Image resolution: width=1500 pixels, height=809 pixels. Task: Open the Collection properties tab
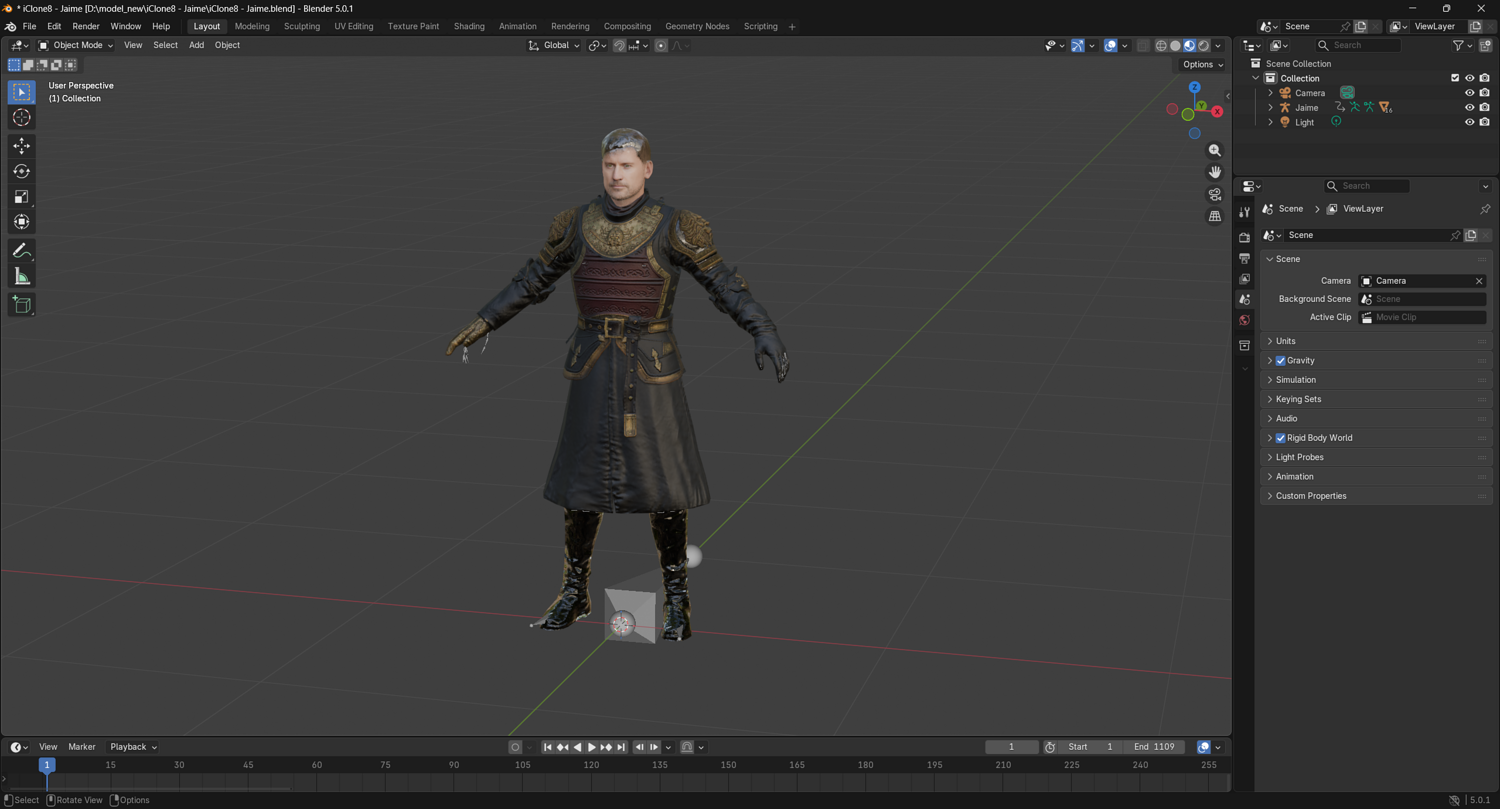point(1245,346)
